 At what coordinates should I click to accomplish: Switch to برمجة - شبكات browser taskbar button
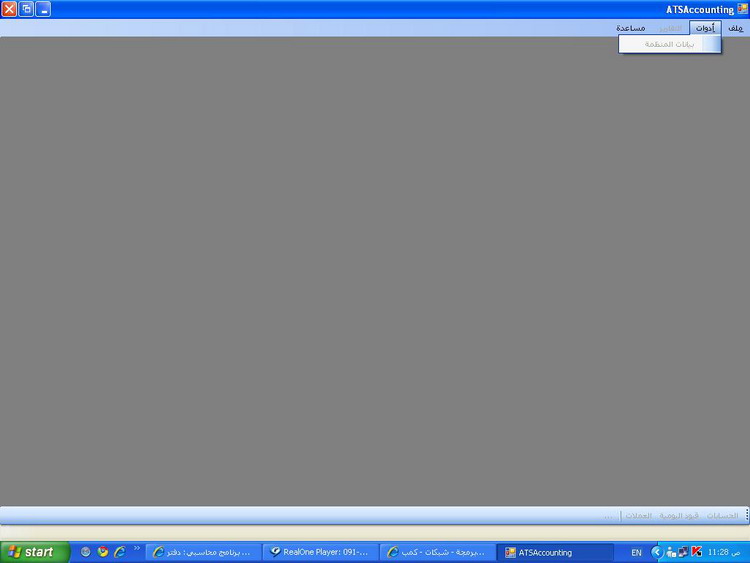438,552
